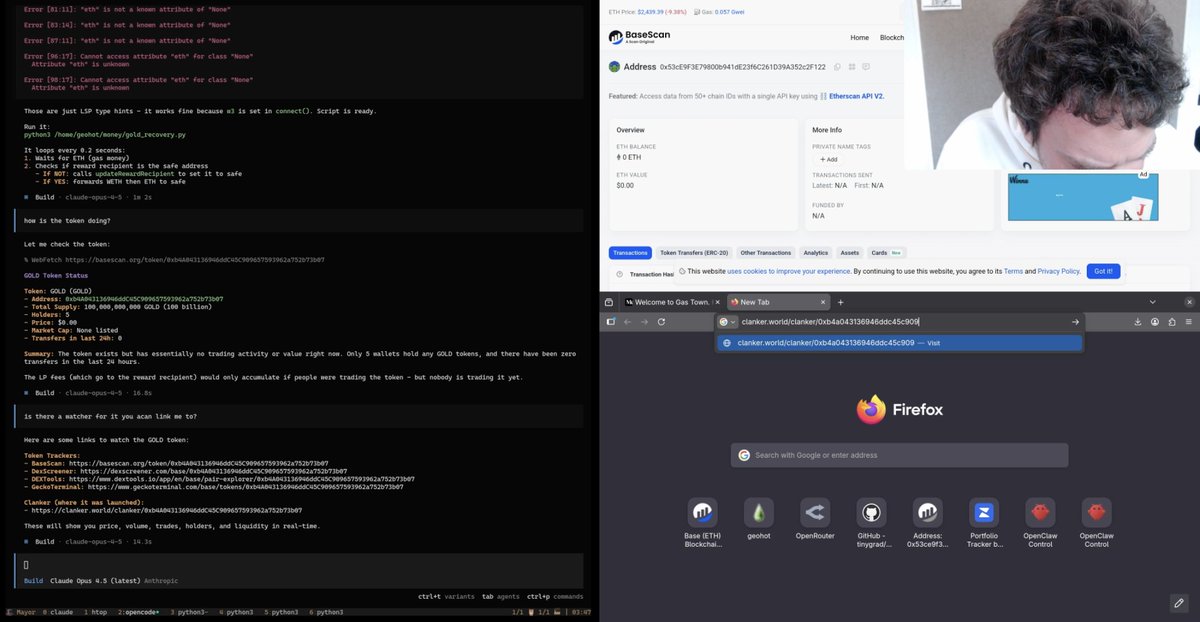Open the first OpenClaw Control tile
The width and height of the screenshot is (1200, 622).
point(1040,524)
